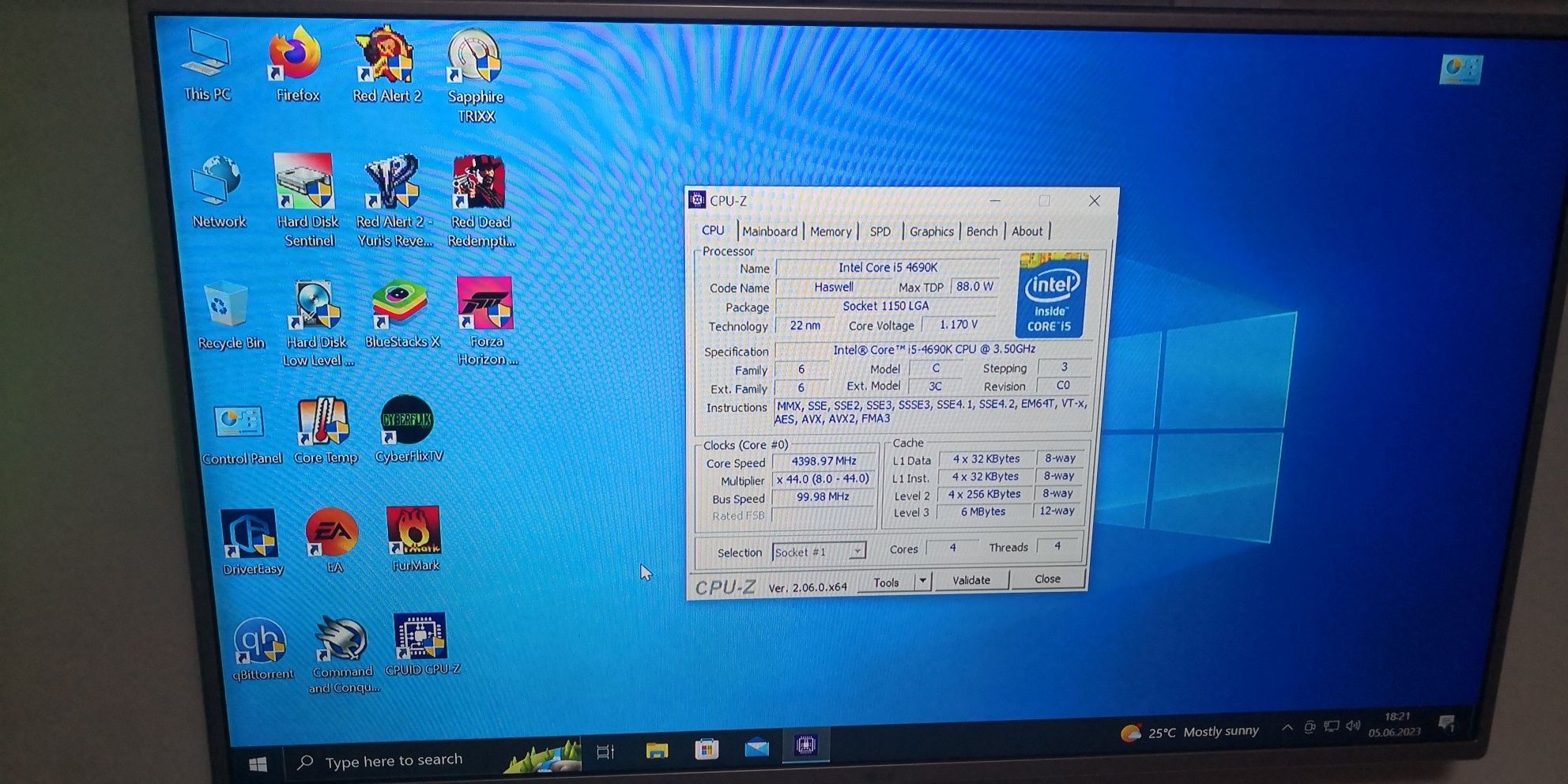Open the Windows Start menu
This screenshot has height=784, width=1568.
click(x=258, y=764)
